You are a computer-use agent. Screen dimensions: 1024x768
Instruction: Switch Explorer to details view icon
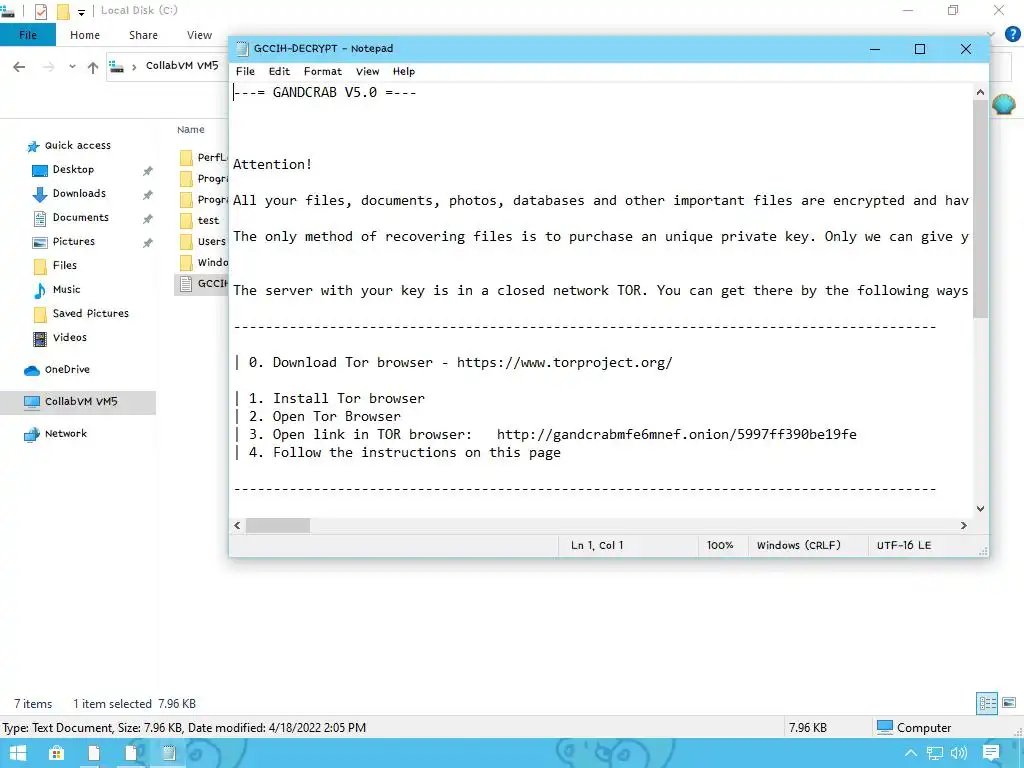pyautogui.click(x=987, y=703)
